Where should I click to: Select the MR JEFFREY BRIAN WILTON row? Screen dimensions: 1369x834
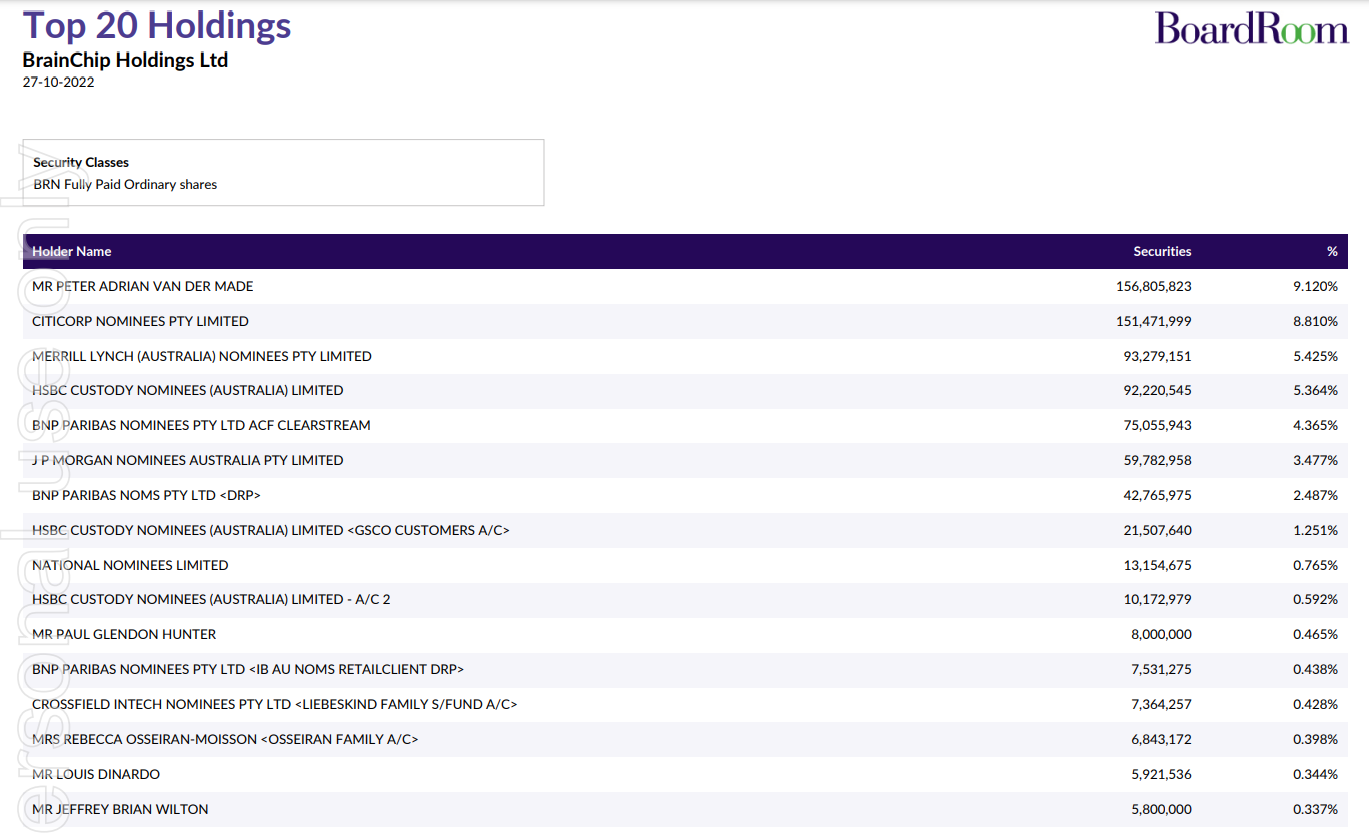(x=120, y=809)
